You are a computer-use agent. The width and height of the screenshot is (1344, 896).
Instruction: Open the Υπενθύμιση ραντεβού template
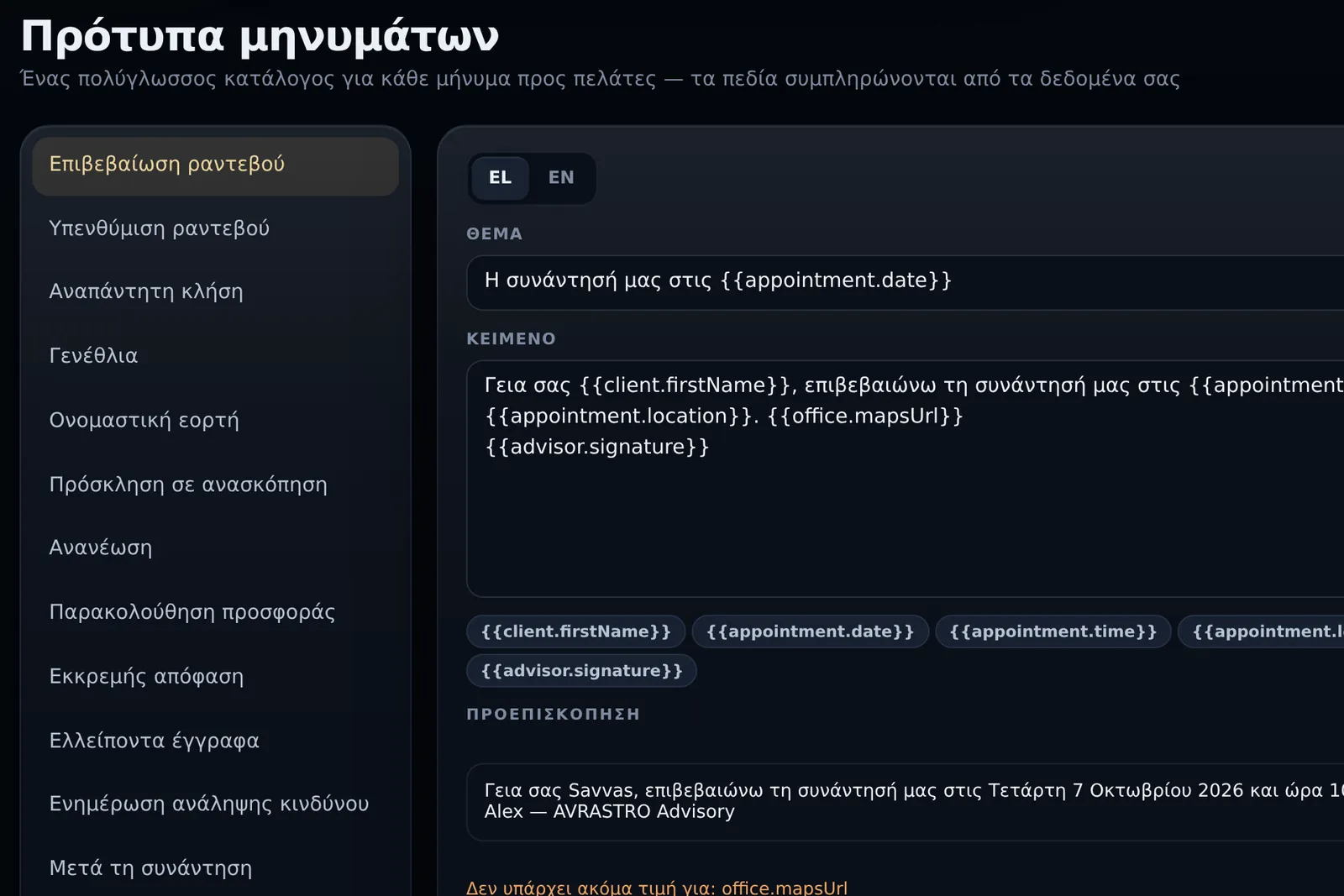(215, 228)
